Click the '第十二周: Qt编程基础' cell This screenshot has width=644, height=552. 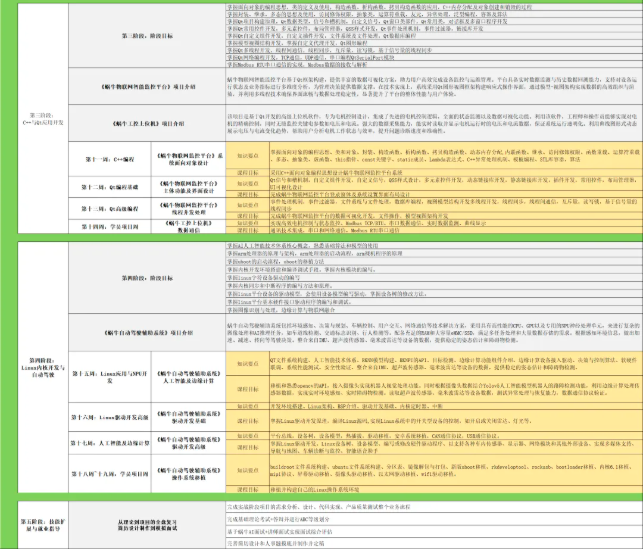[110, 187]
